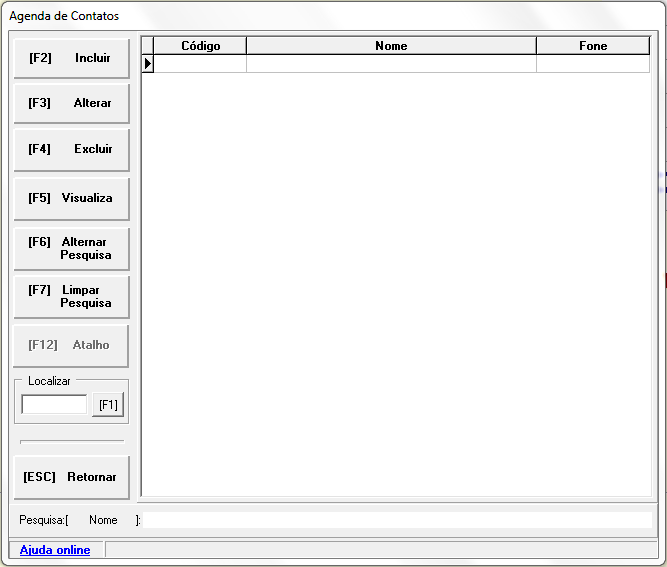Click the [F2] Incluir button
Image resolution: width=667 pixels, height=567 pixels.
(x=71, y=59)
